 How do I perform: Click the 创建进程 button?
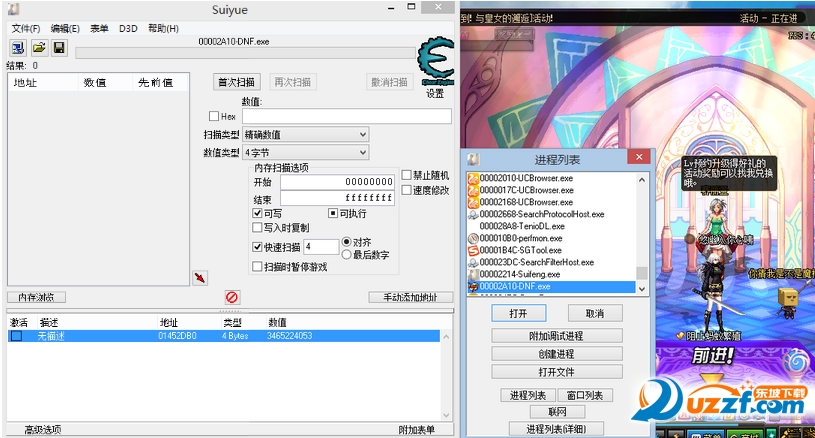557,354
